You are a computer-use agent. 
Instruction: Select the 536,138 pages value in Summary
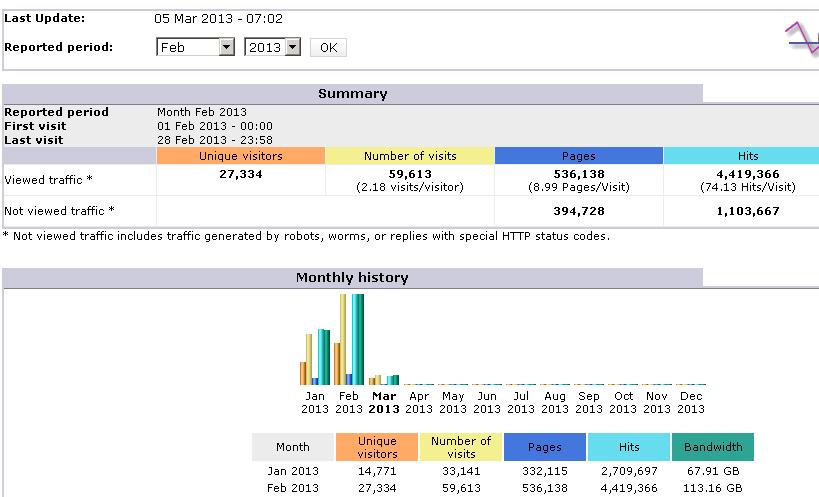pyautogui.click(x=579, y=174)
